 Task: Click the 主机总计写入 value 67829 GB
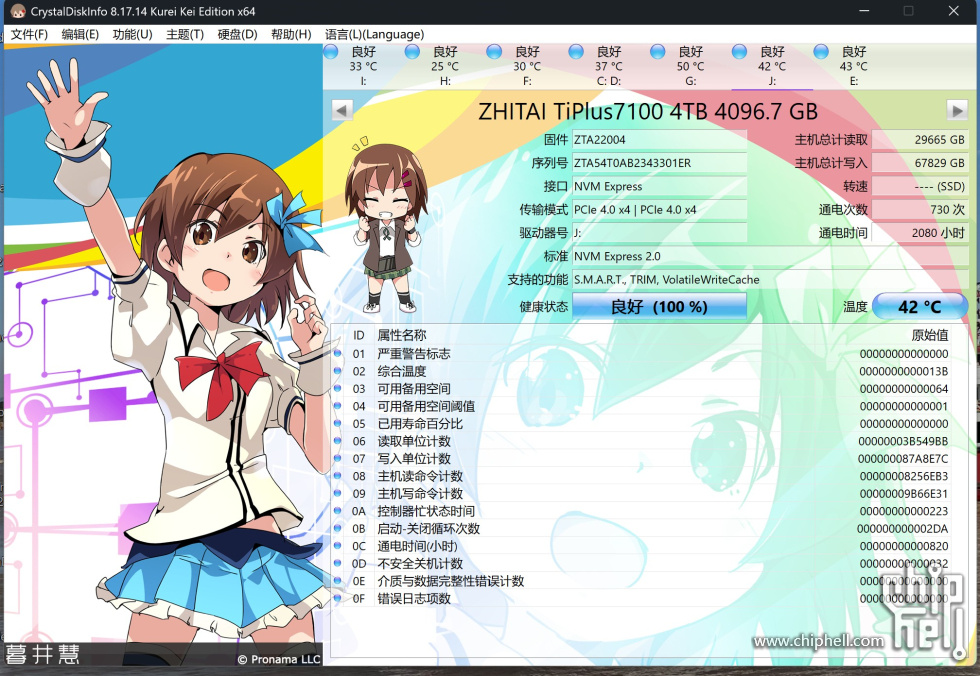pyautogui.click(x=920, y=163)
